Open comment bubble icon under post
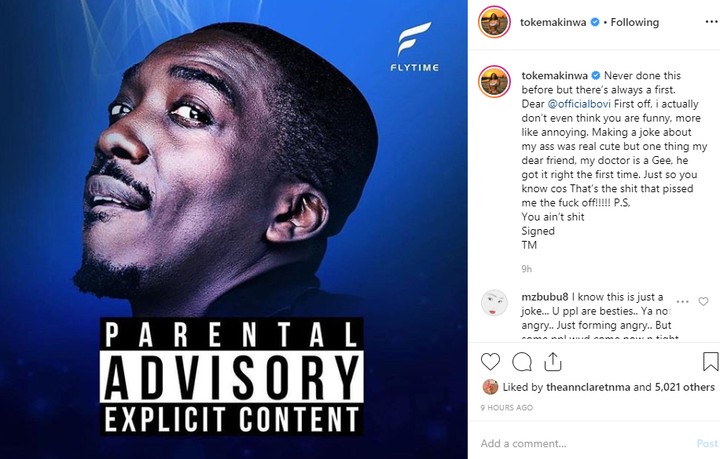 click(522, 362)
